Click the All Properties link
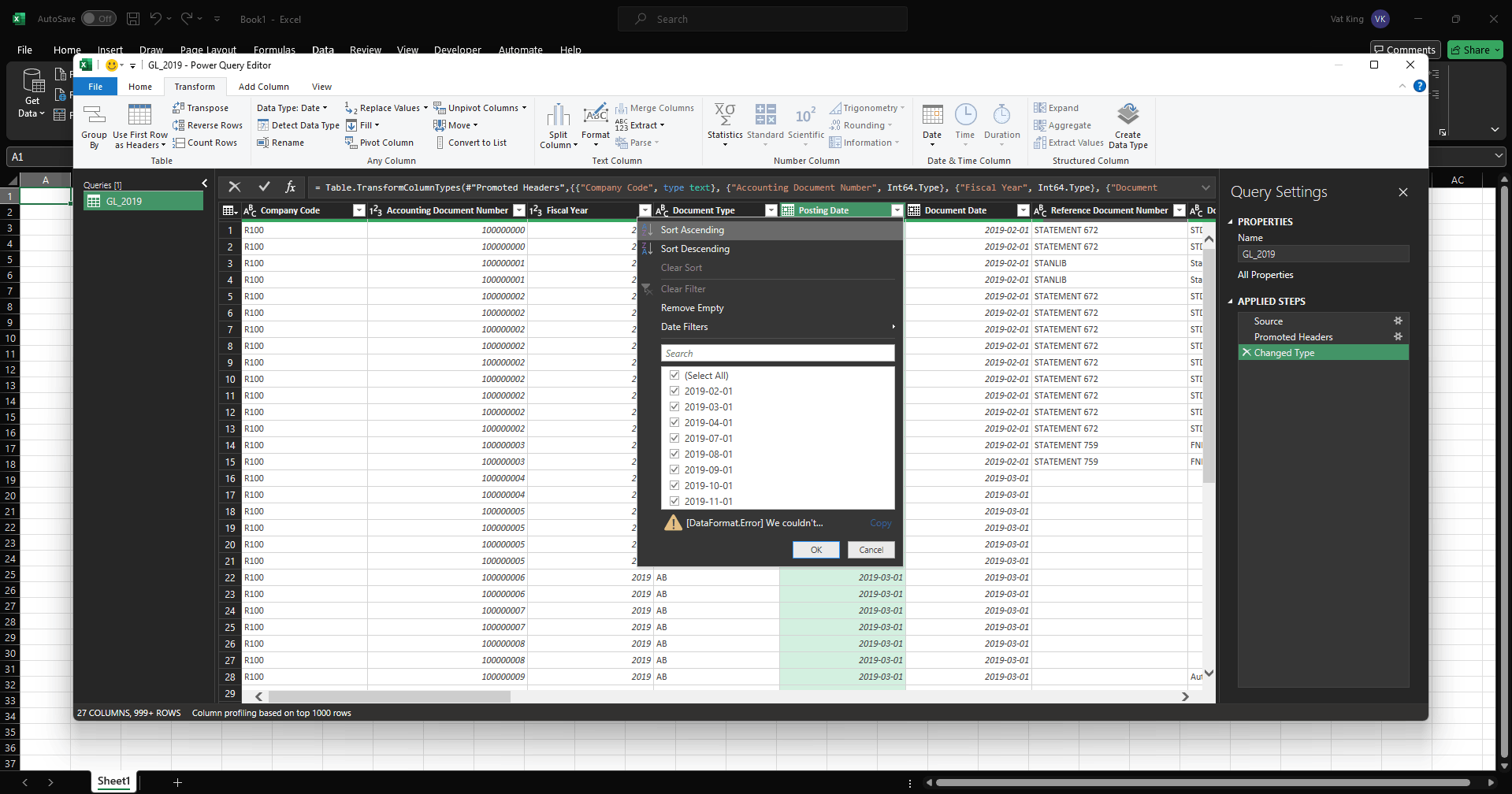The image size is (1512, 794). coord(1265,275)
